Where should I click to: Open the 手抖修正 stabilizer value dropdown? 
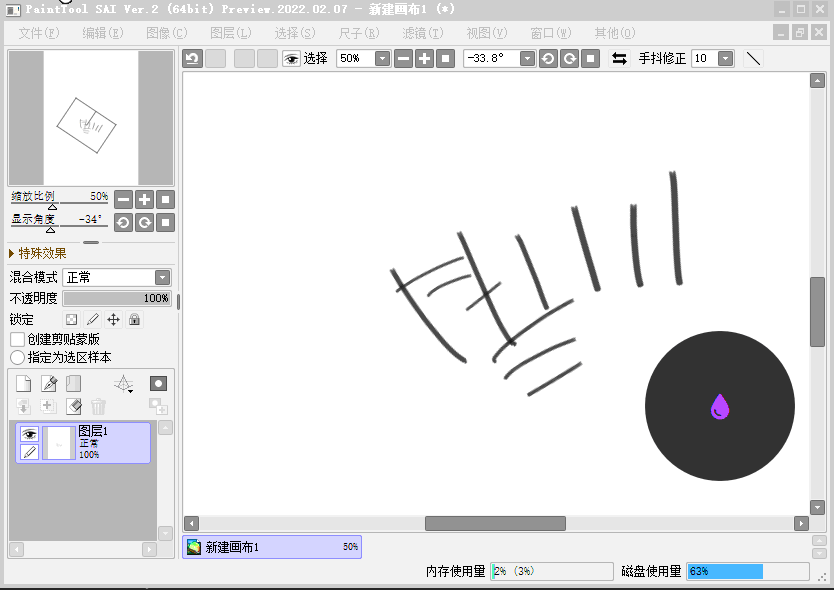click(725, 59)
